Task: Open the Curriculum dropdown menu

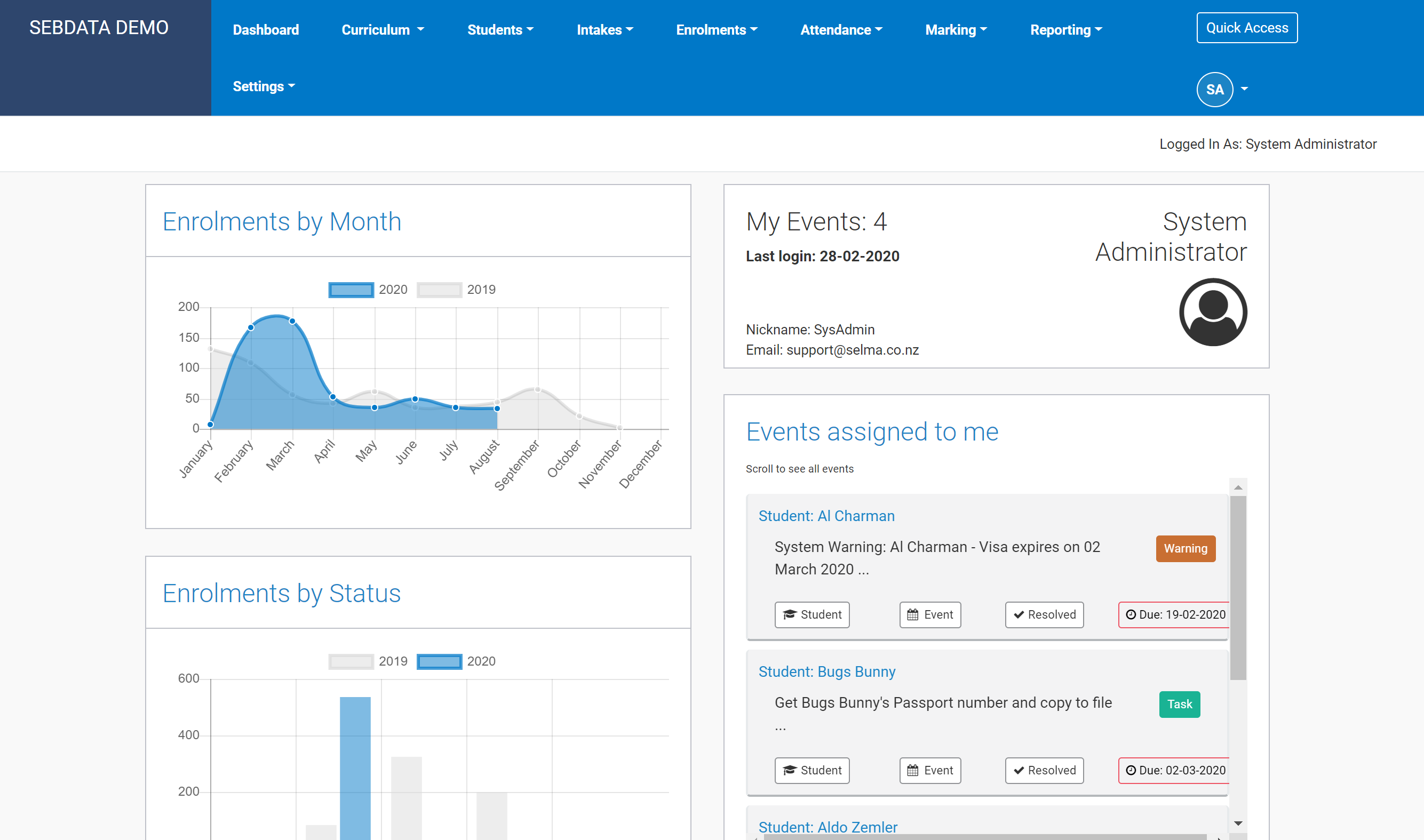Action: [x=383, y=29]
